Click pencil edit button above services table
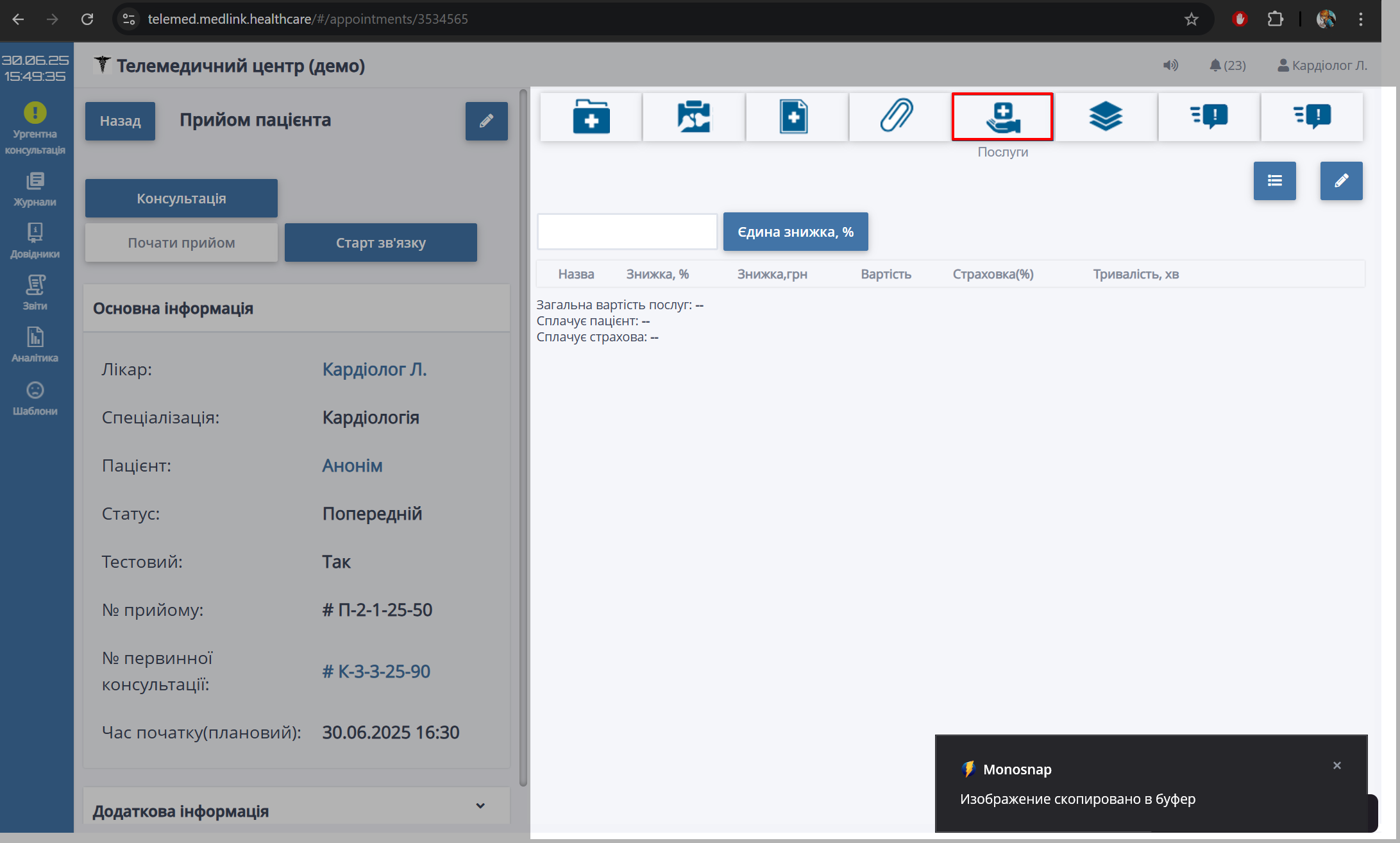1400x843 pixels. 1341,181
